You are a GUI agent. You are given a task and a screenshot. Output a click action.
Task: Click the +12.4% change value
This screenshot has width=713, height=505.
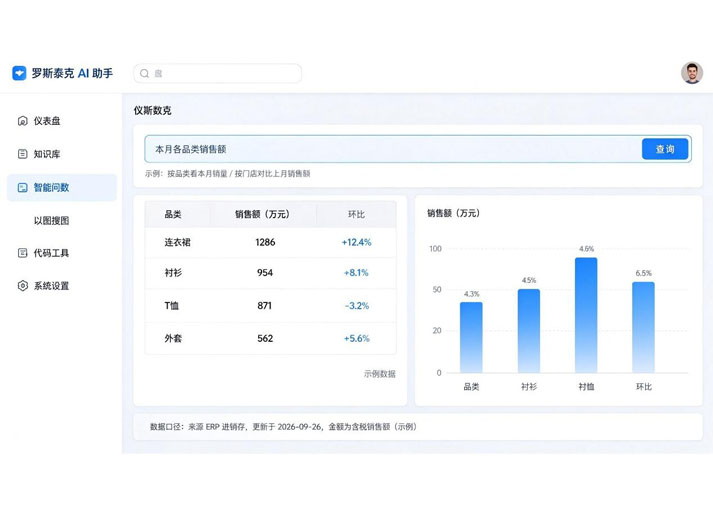356,242
